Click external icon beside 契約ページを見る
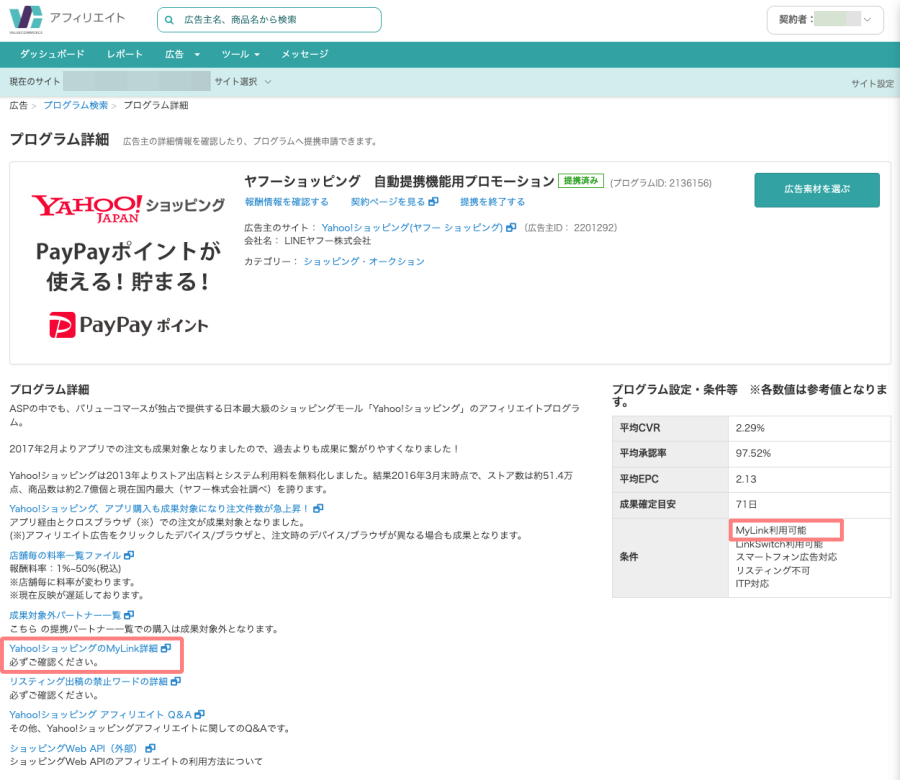 [433, 201]
